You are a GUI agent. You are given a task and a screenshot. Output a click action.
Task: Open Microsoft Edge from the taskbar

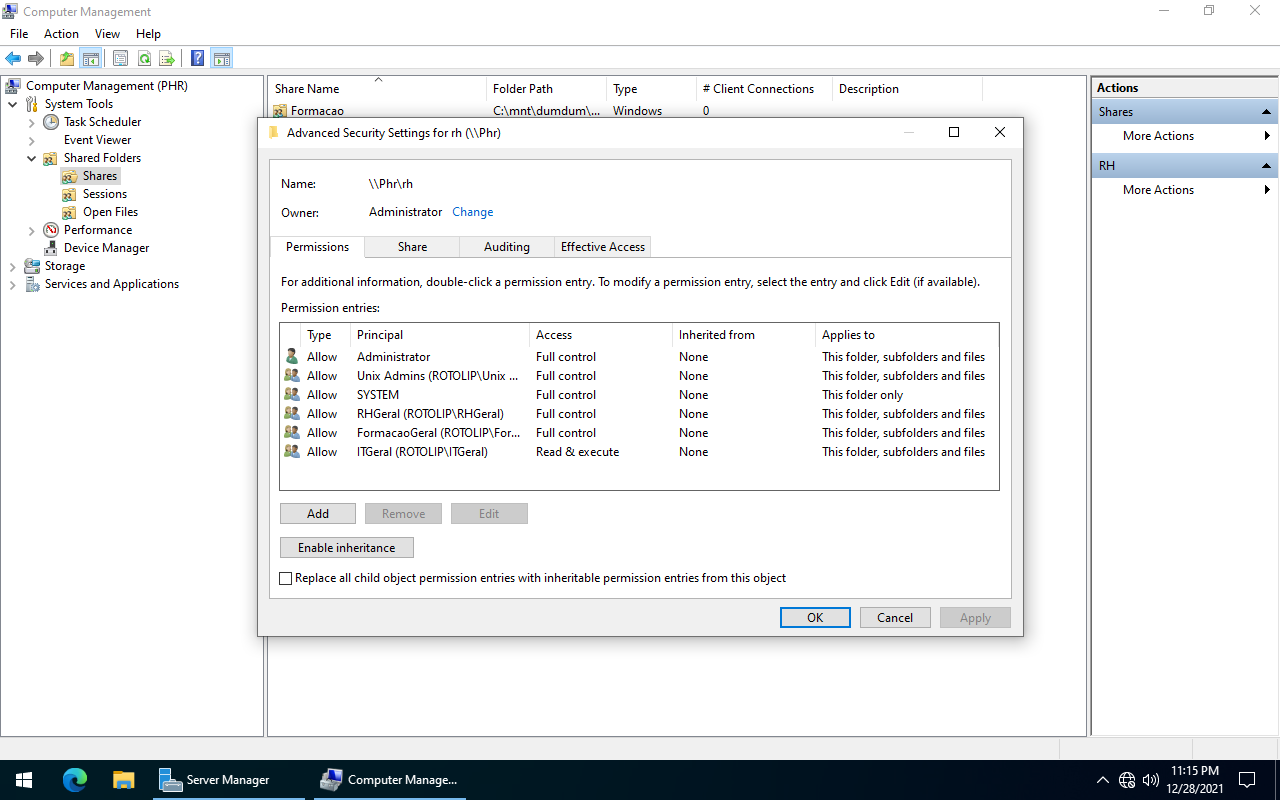click(75, 780)
